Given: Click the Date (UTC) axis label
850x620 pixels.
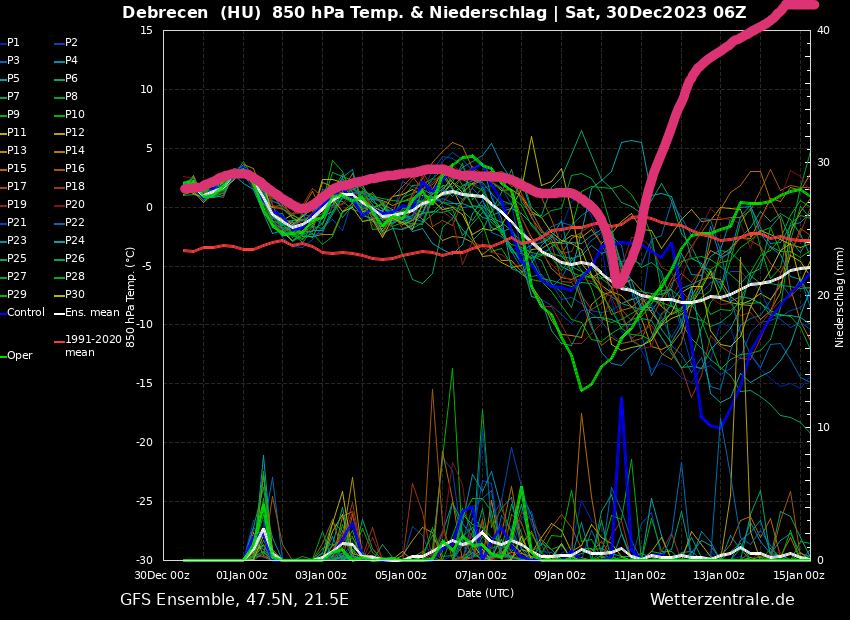Looking at the screenshot, I should pyautogui.click(x=485, y=593).
